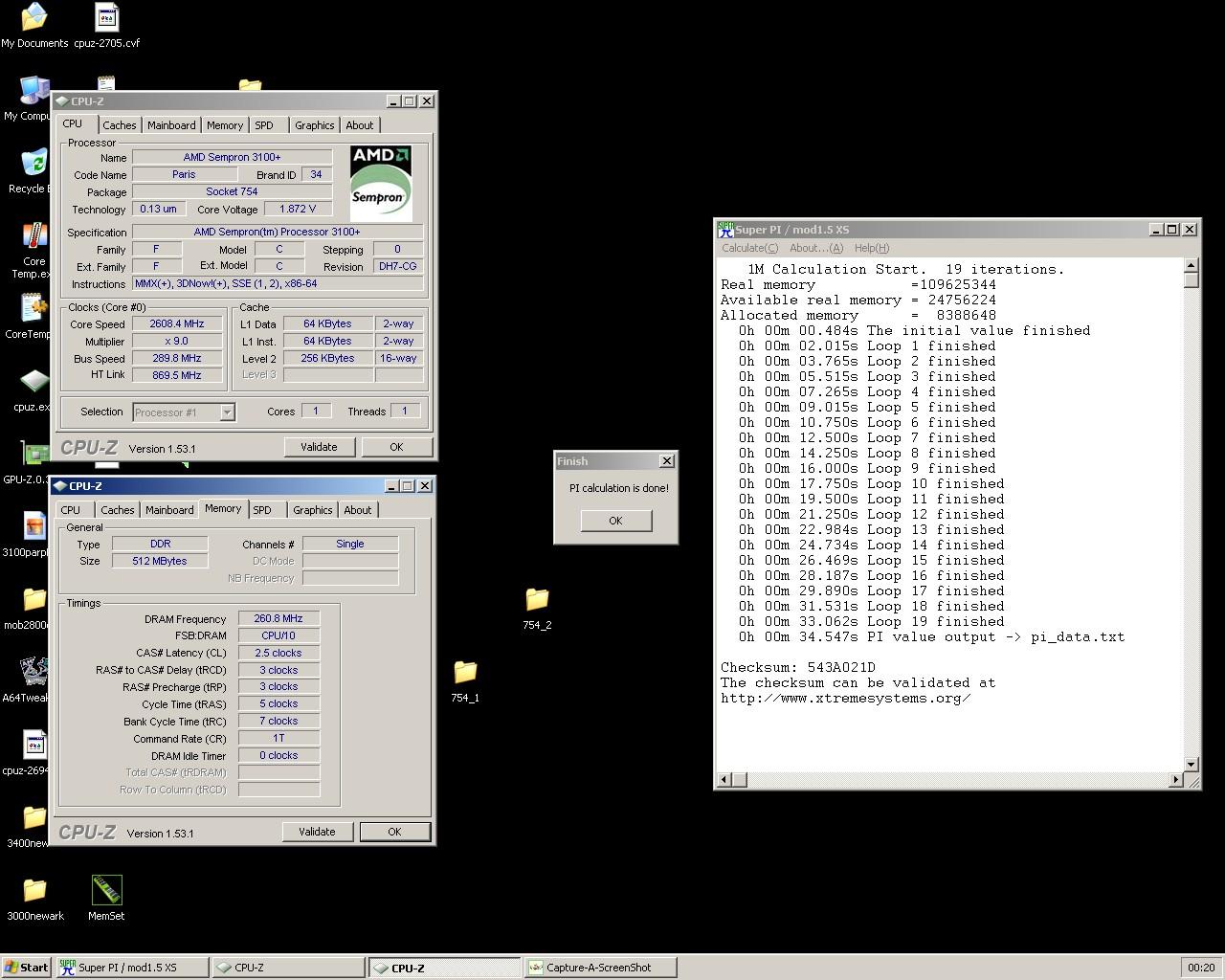Click Super PI vertical scrollbar up arrow
Screen dimensions: 1225x980
click(x=1192, y=265)
